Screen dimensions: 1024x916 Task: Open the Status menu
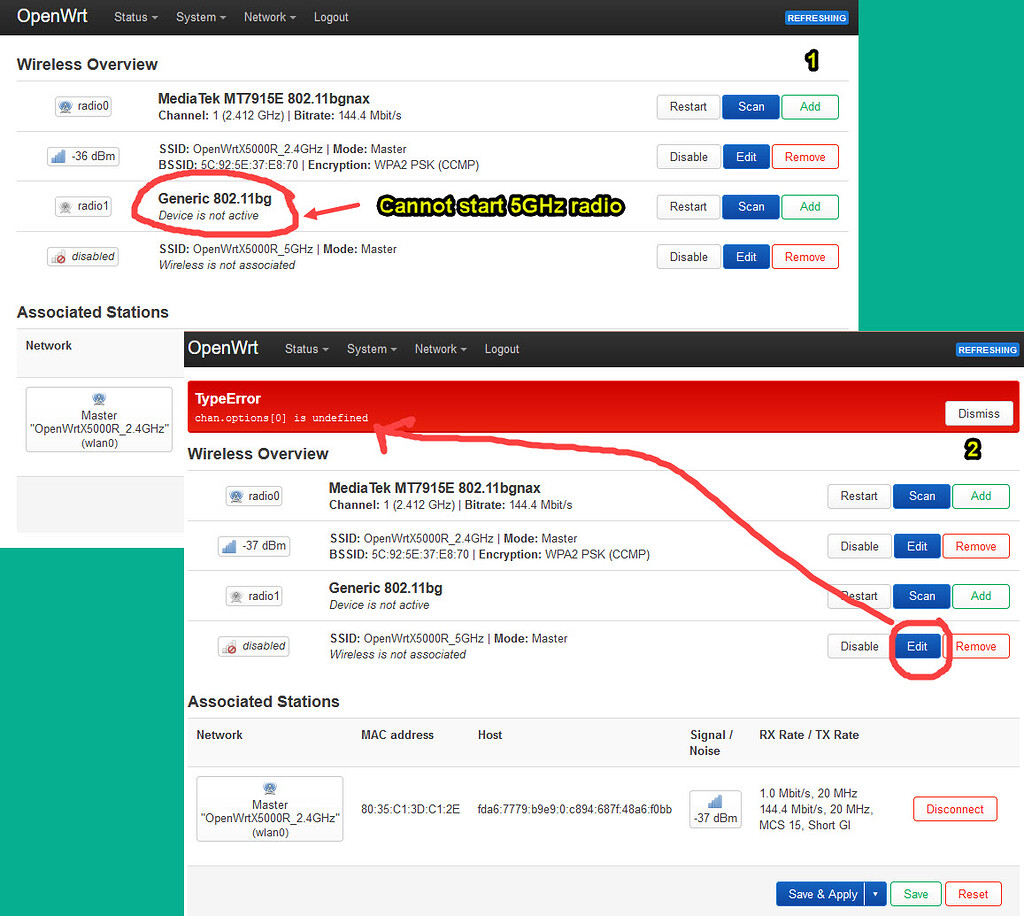[135, 17]
